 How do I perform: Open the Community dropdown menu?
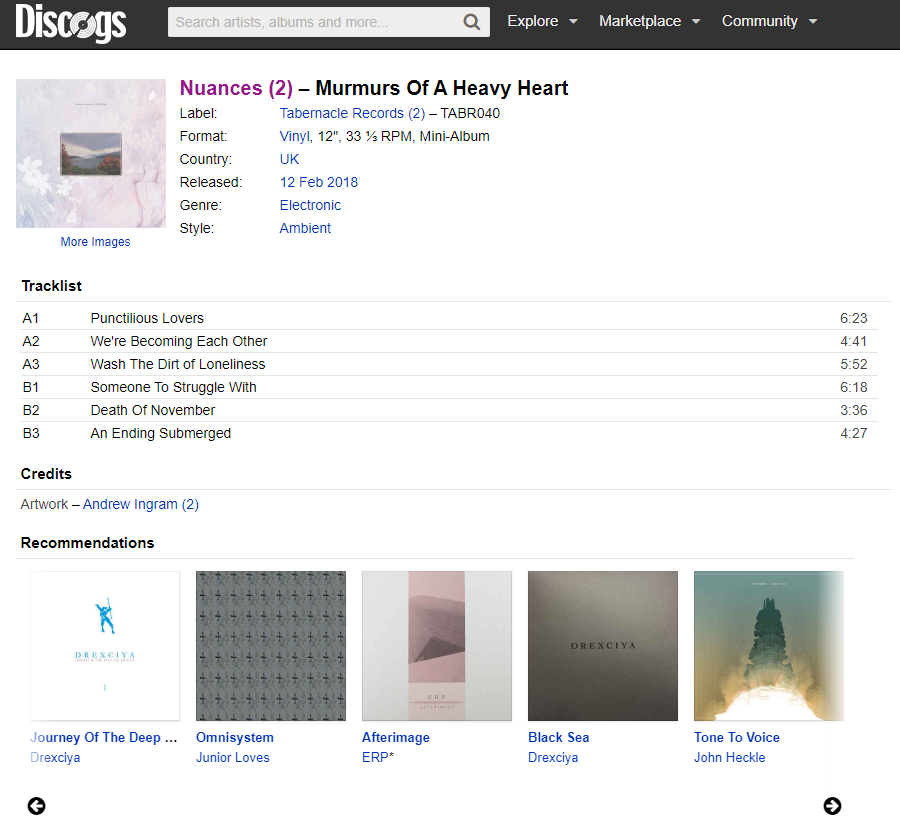(x=769, y=21)
